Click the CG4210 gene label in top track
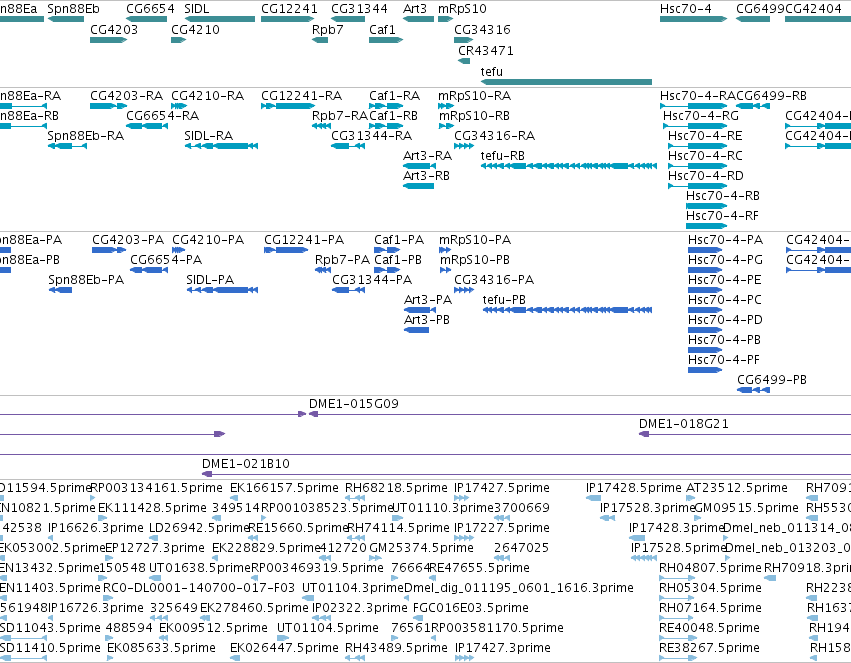 [x=195, y=30]
